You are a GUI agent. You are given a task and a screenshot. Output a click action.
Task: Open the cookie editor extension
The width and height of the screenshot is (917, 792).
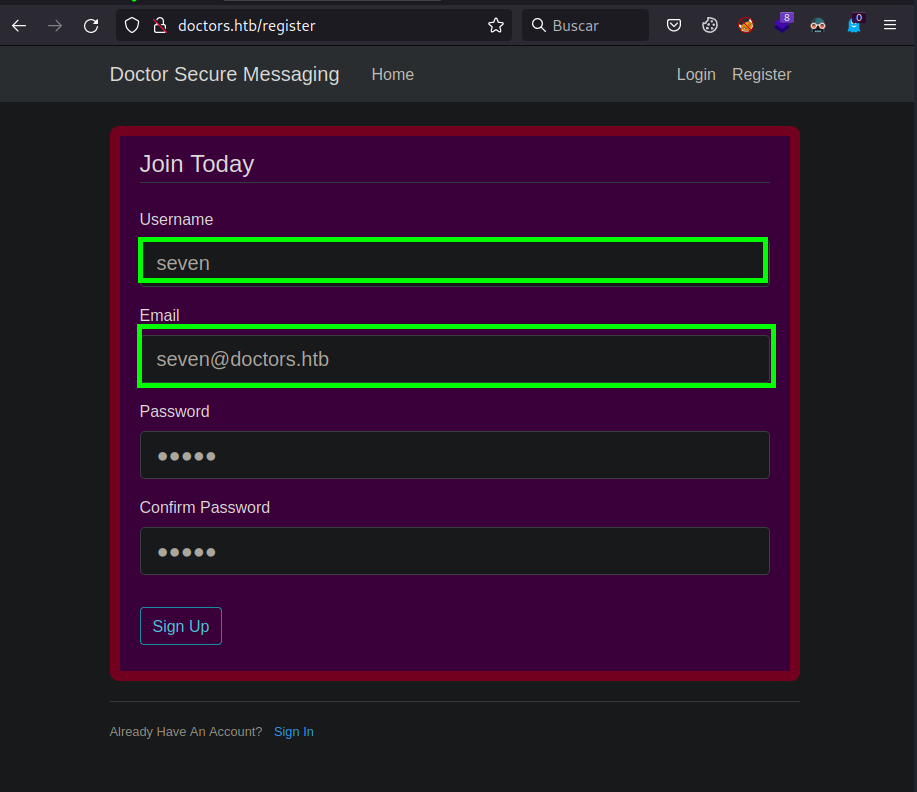click(710, 26)
